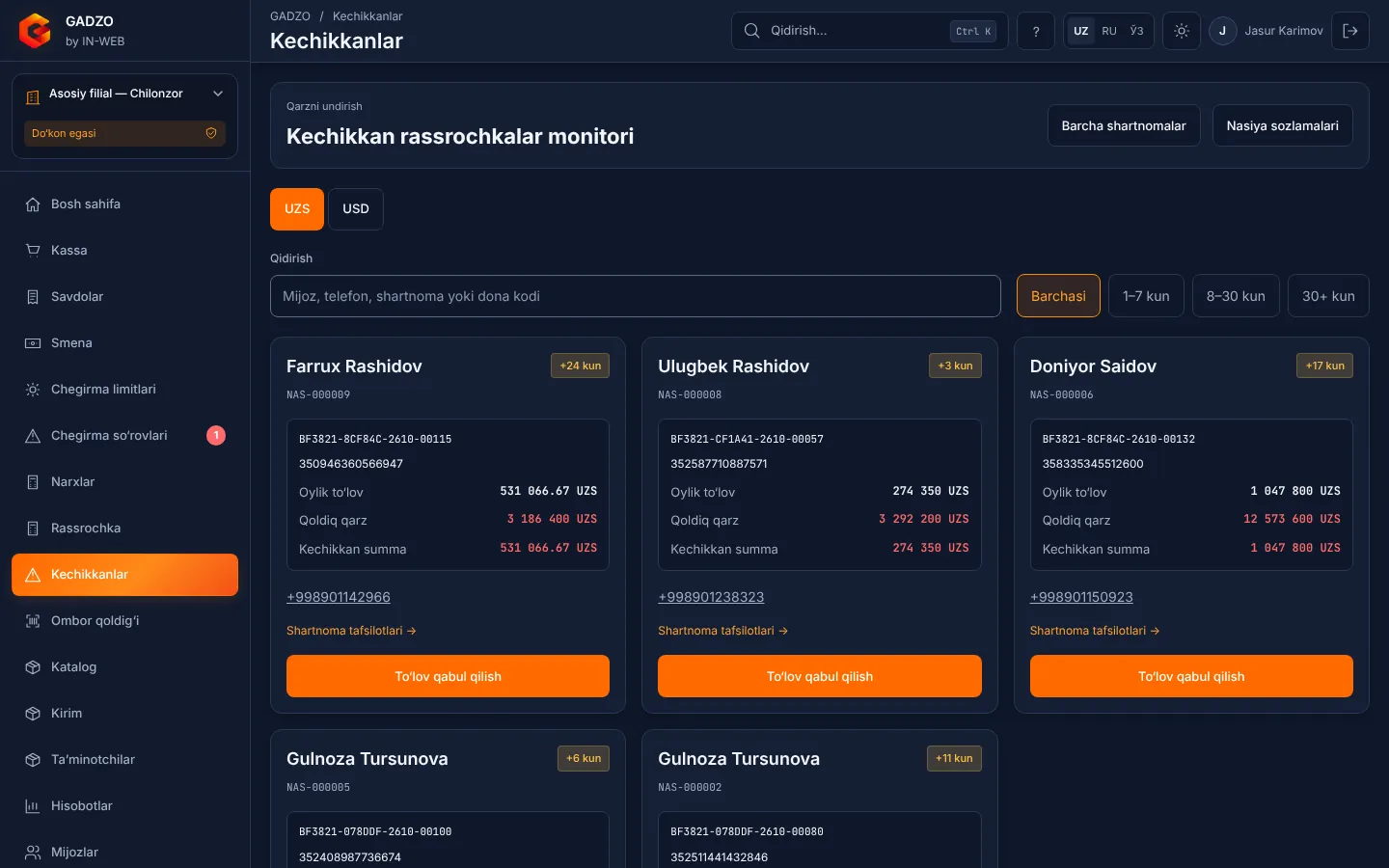Open the Kechikkanlar sidebar menu item
Screen dimensions: 1389x868
tap(124, 575)
